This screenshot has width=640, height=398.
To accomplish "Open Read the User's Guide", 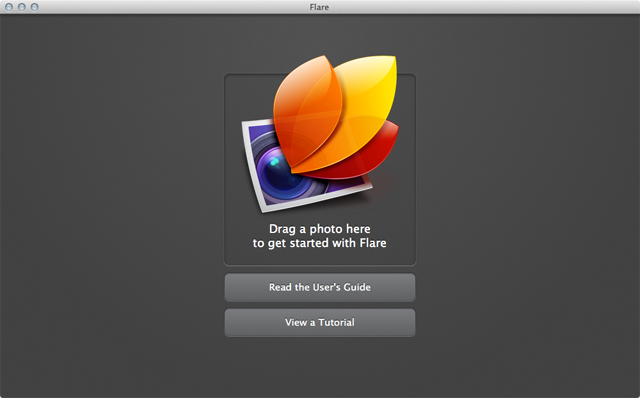I will 320,287.
